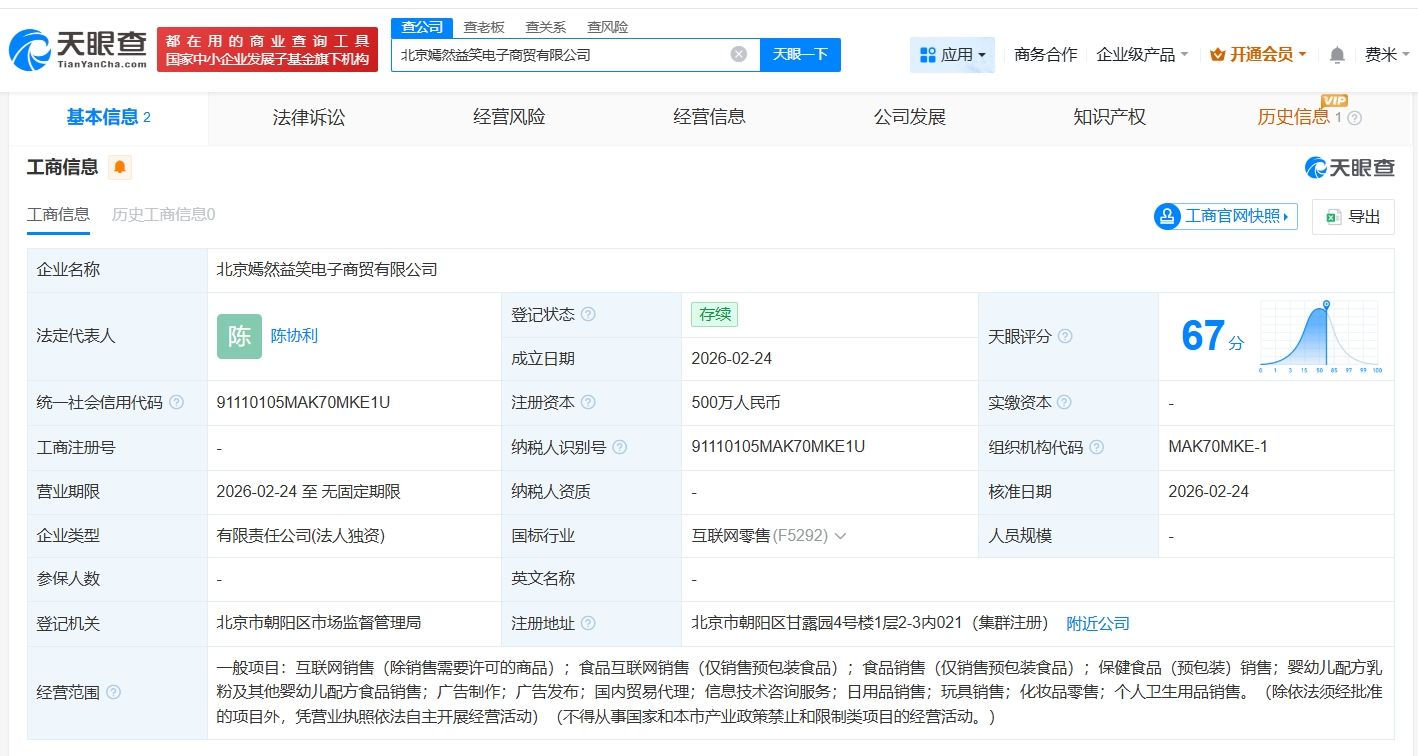1418x756 pixels.
Task: Click help icon next to 历史信息 tab
Action: click(1355, 118)
